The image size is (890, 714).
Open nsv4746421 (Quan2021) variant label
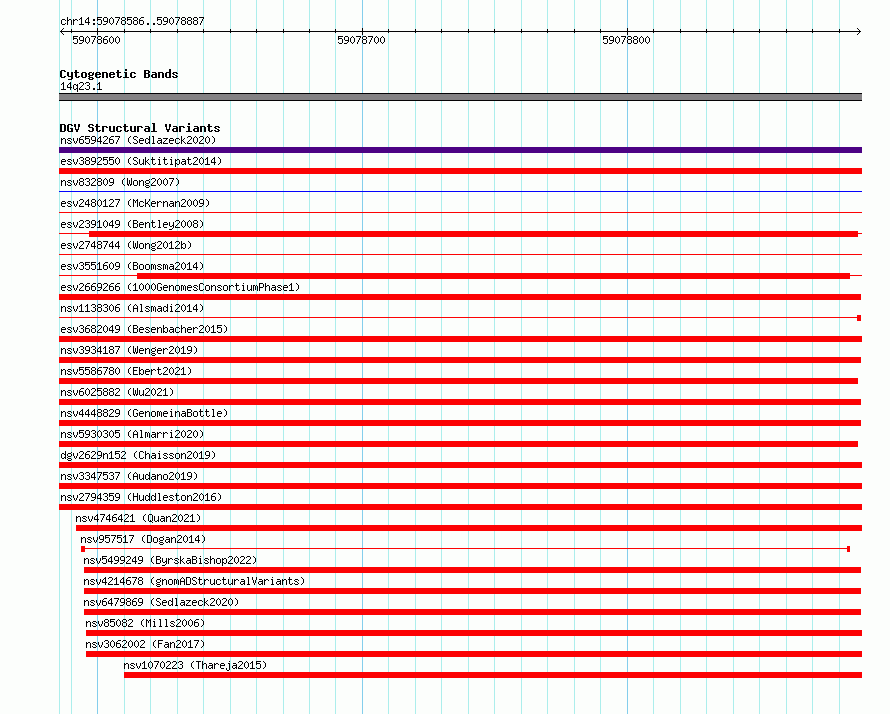[138, 518]
